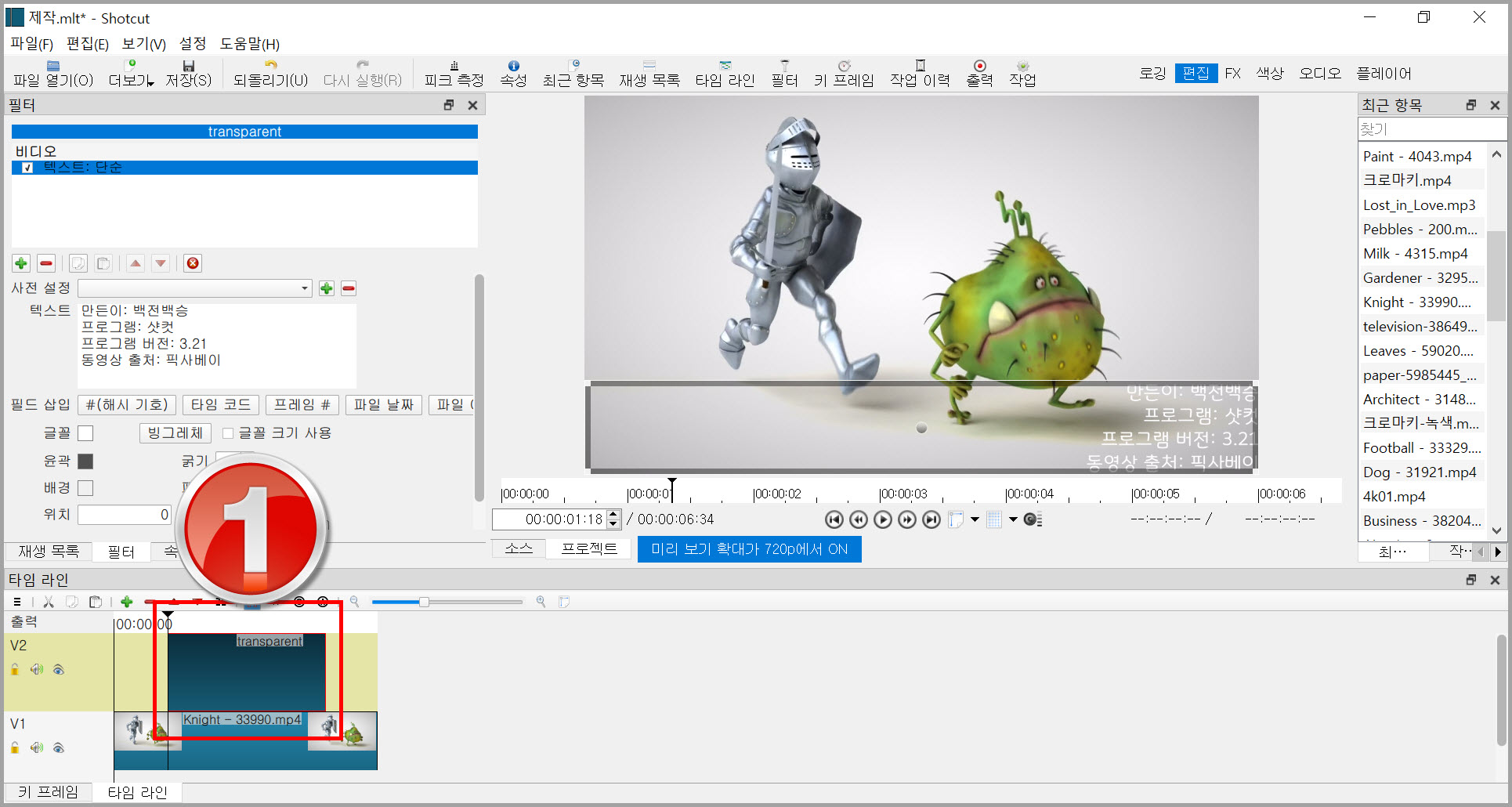Insert the #(해시 기호) field

[127, 405]
